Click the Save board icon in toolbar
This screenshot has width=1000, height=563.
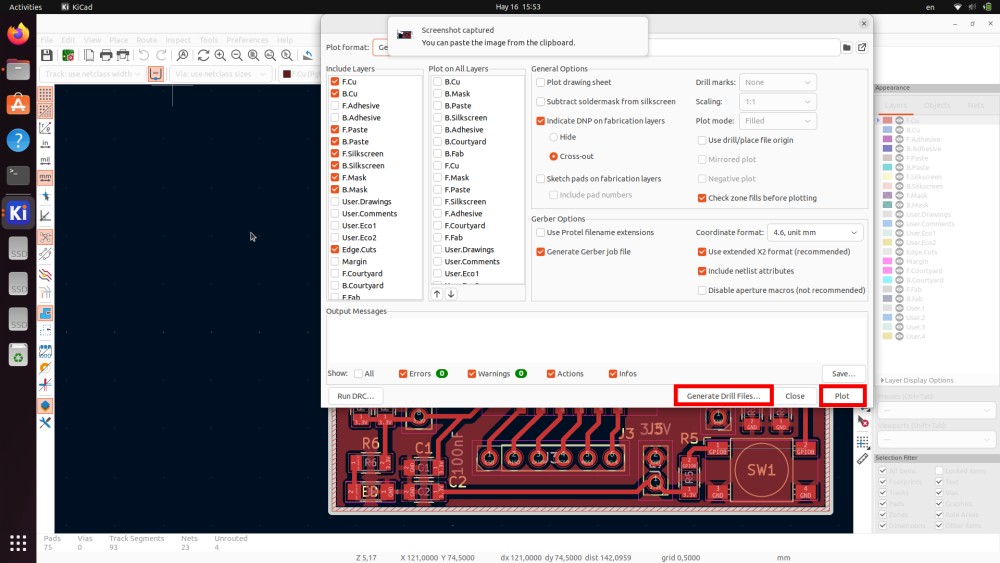(47, 55)
